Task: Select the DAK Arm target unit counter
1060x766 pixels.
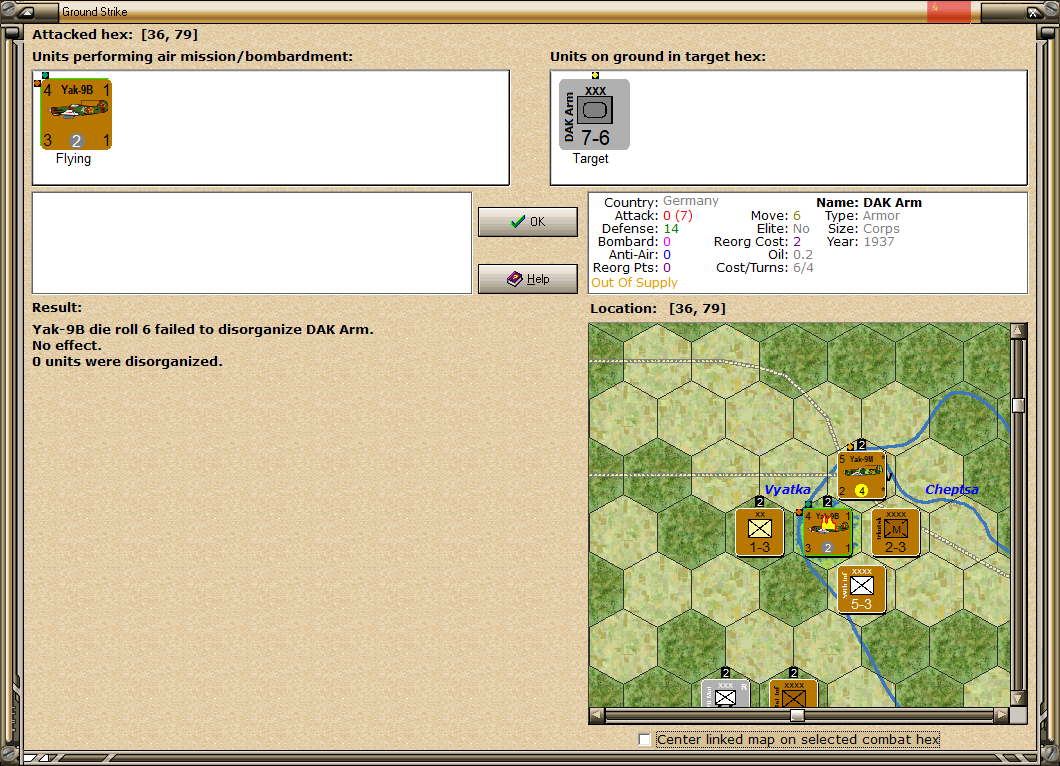Action: point(594,114)
